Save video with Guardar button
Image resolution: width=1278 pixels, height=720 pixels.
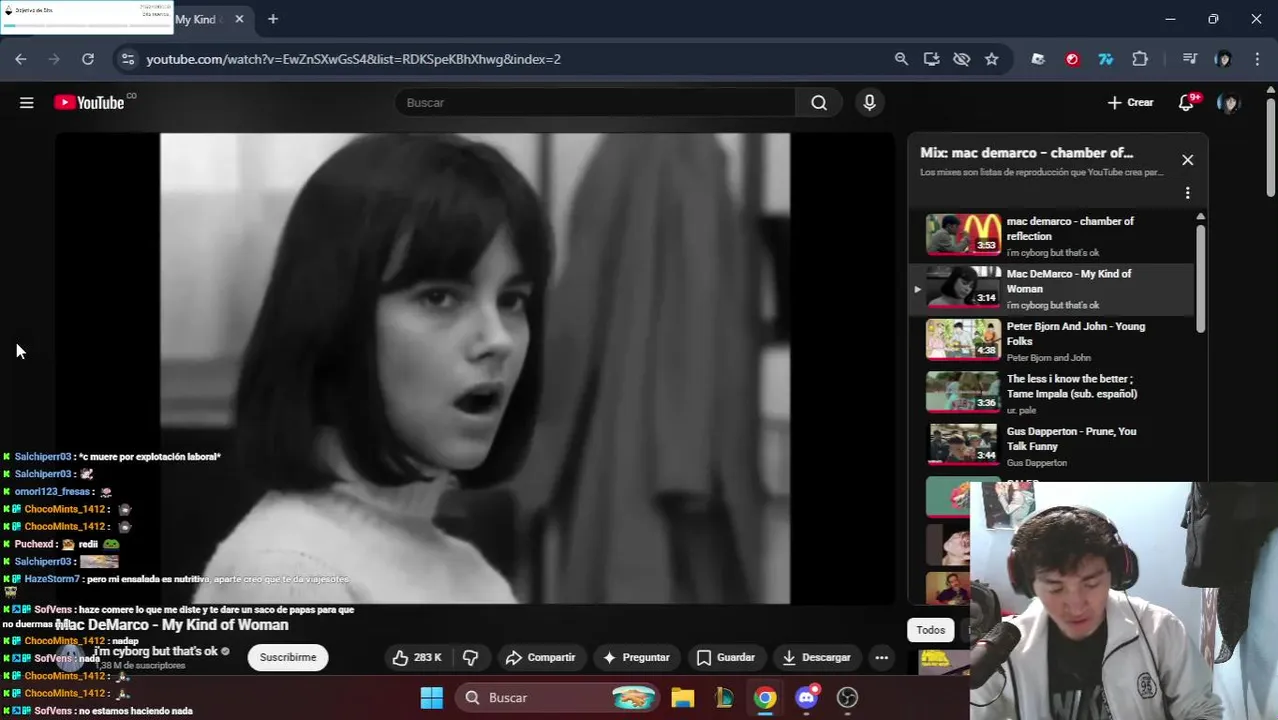pos(725,657)
